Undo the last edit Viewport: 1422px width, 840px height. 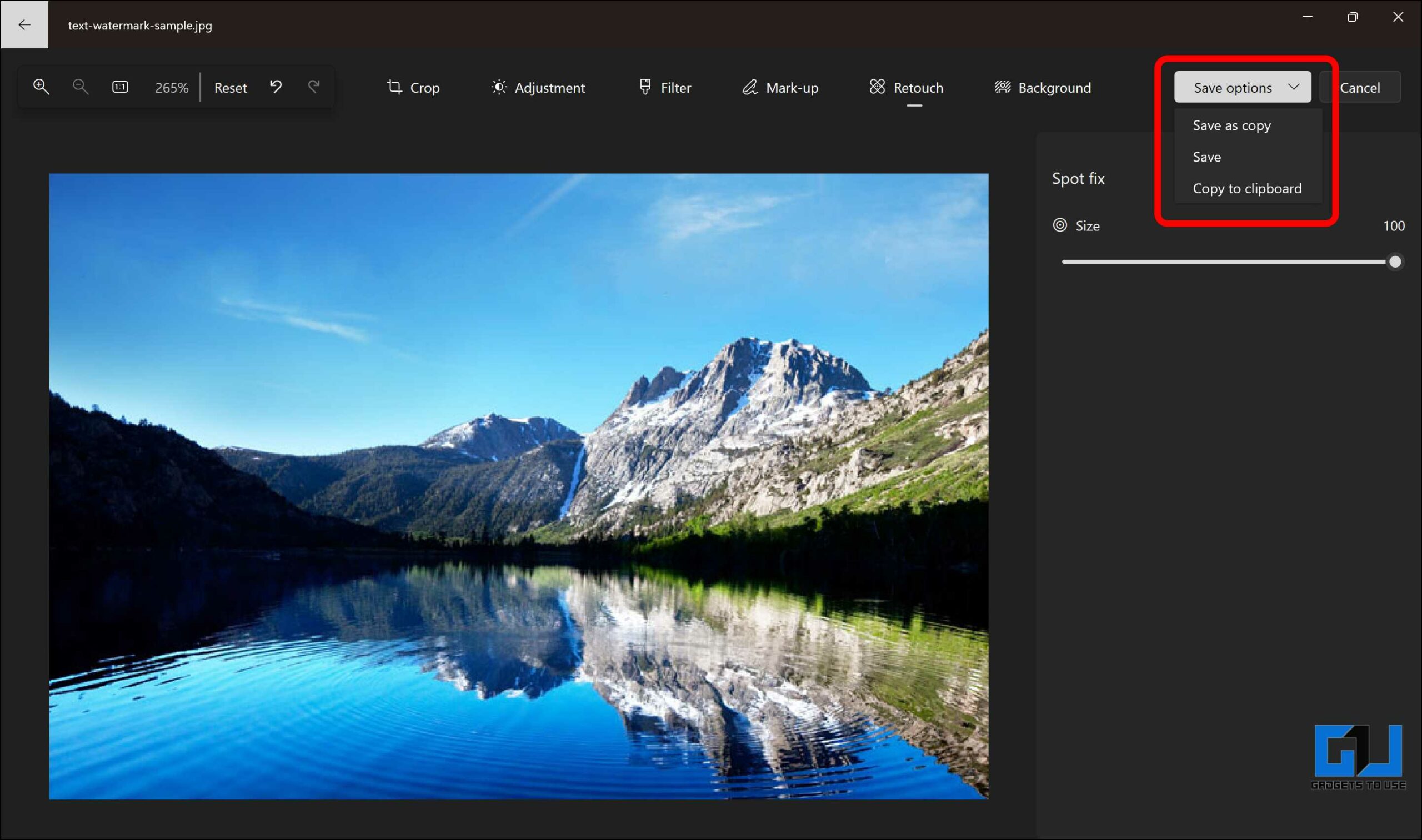click(x=276, y=87)
